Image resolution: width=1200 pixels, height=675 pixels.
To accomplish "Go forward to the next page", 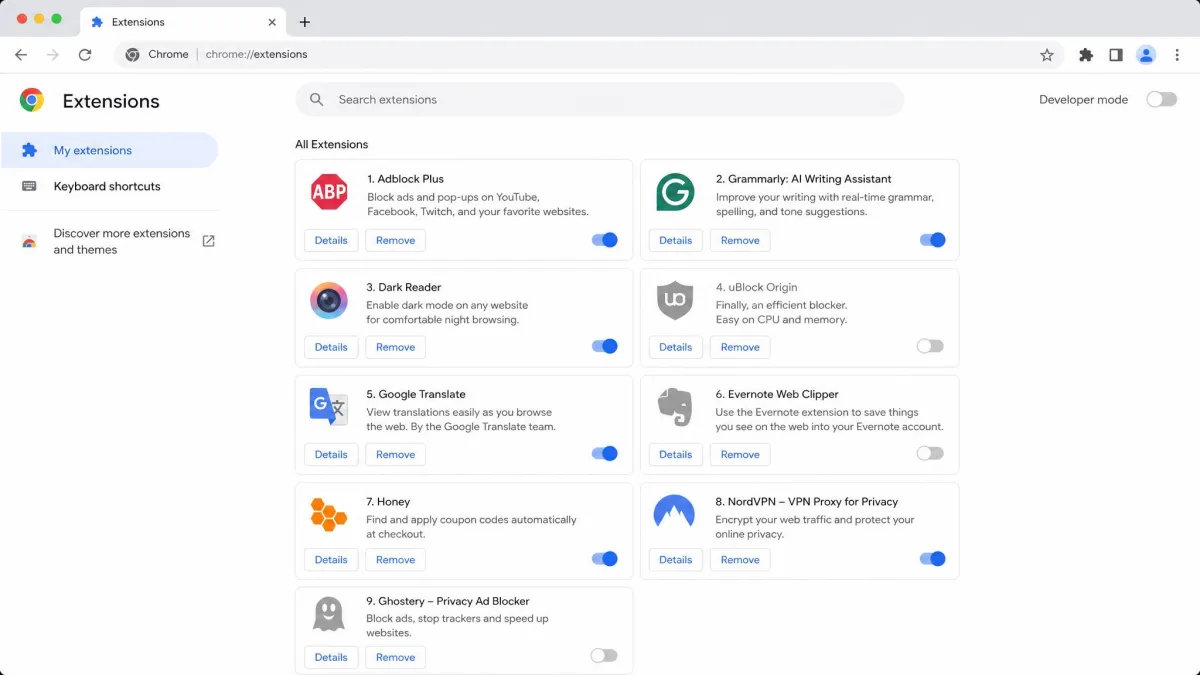I will tap(53, 55).
